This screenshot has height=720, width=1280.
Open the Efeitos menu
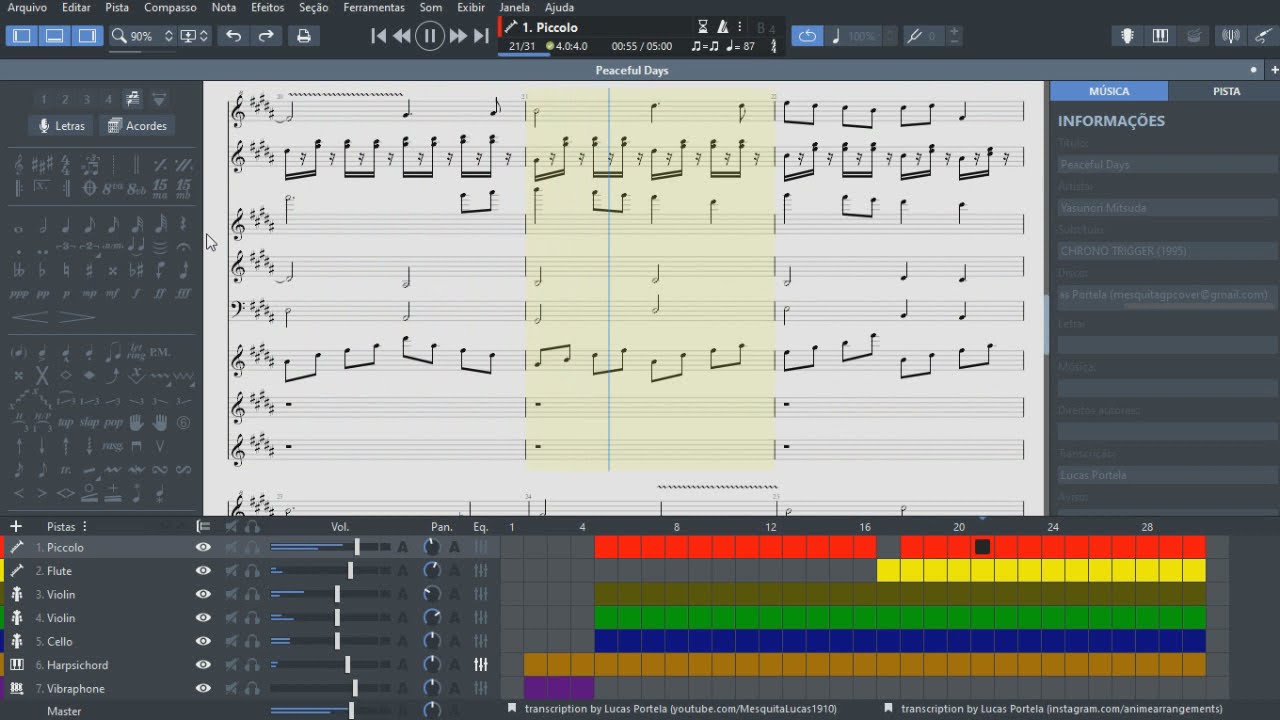pyautogui.click(x=267, y=7)
